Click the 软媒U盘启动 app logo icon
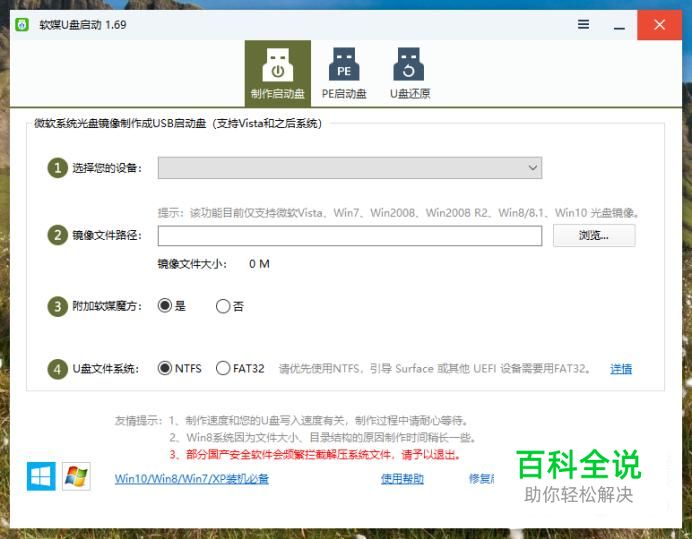The width and height of the screenshot is (692, 539). [22, 24]
